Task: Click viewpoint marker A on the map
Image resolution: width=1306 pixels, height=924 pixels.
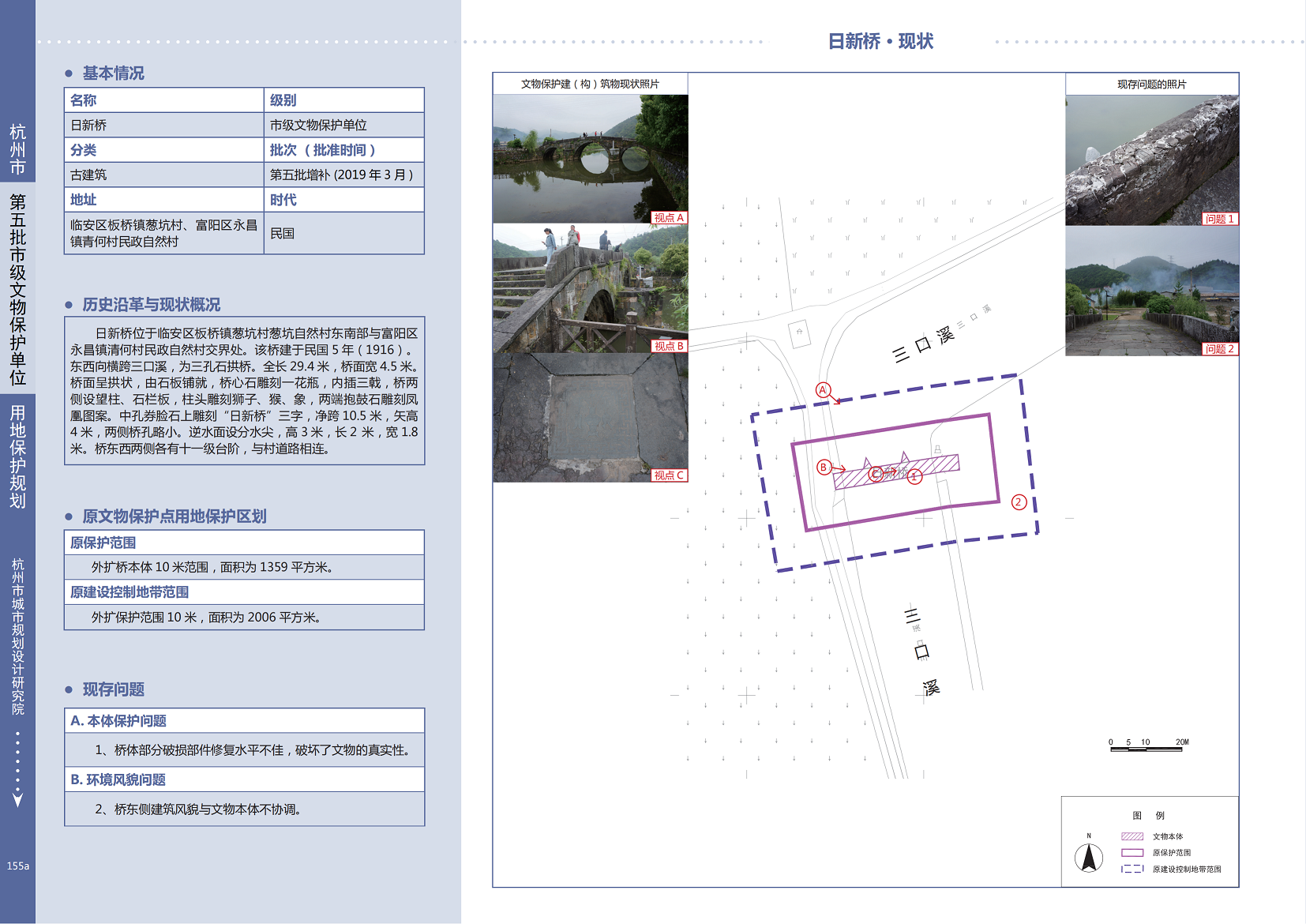Action: (823, 390)
